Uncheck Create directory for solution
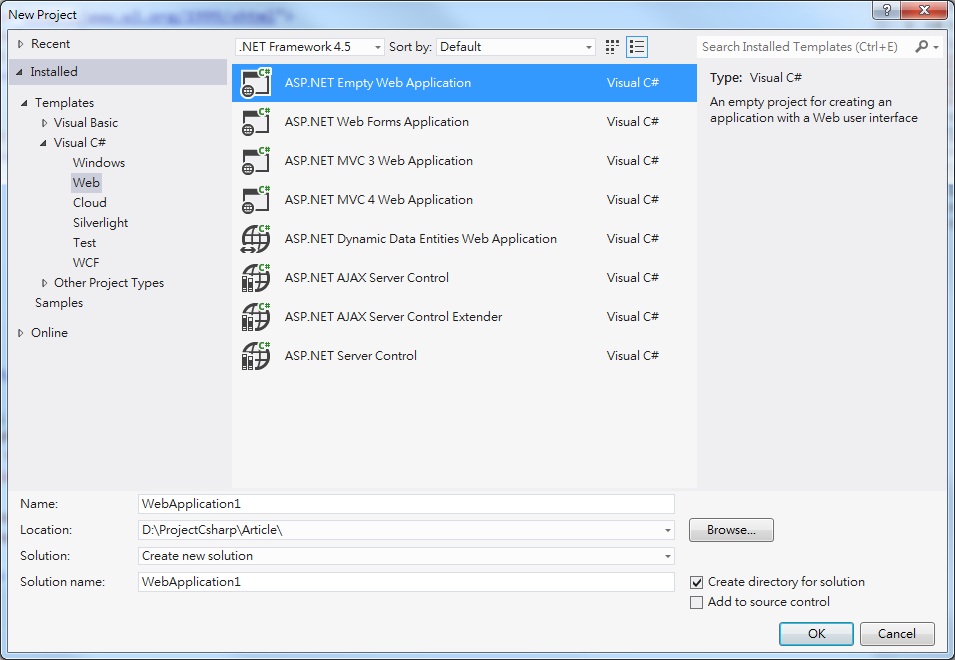 [x=697, y=582]
